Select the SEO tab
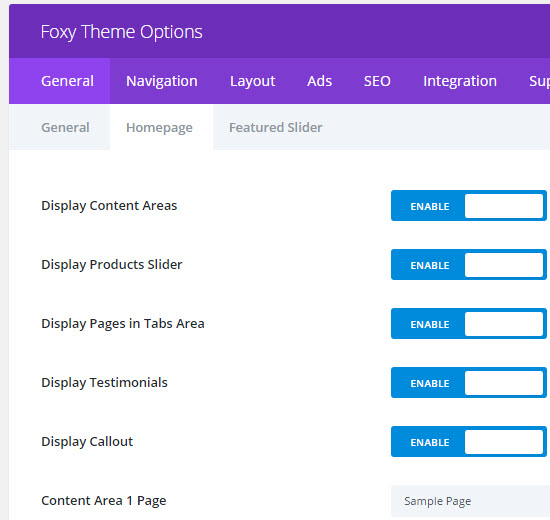 click(x=377, y=81)
